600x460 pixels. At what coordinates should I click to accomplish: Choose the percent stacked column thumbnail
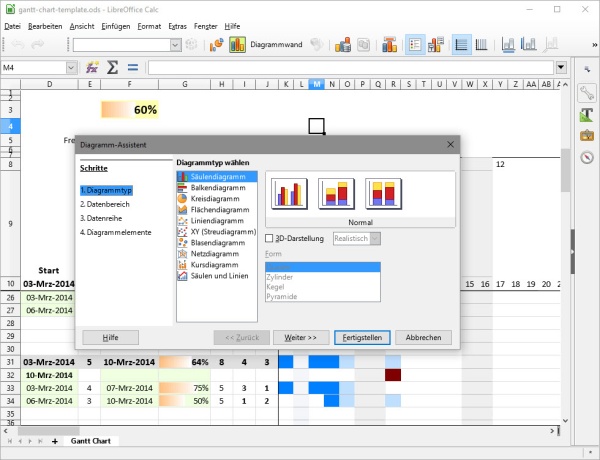click(x=383, y=194)
